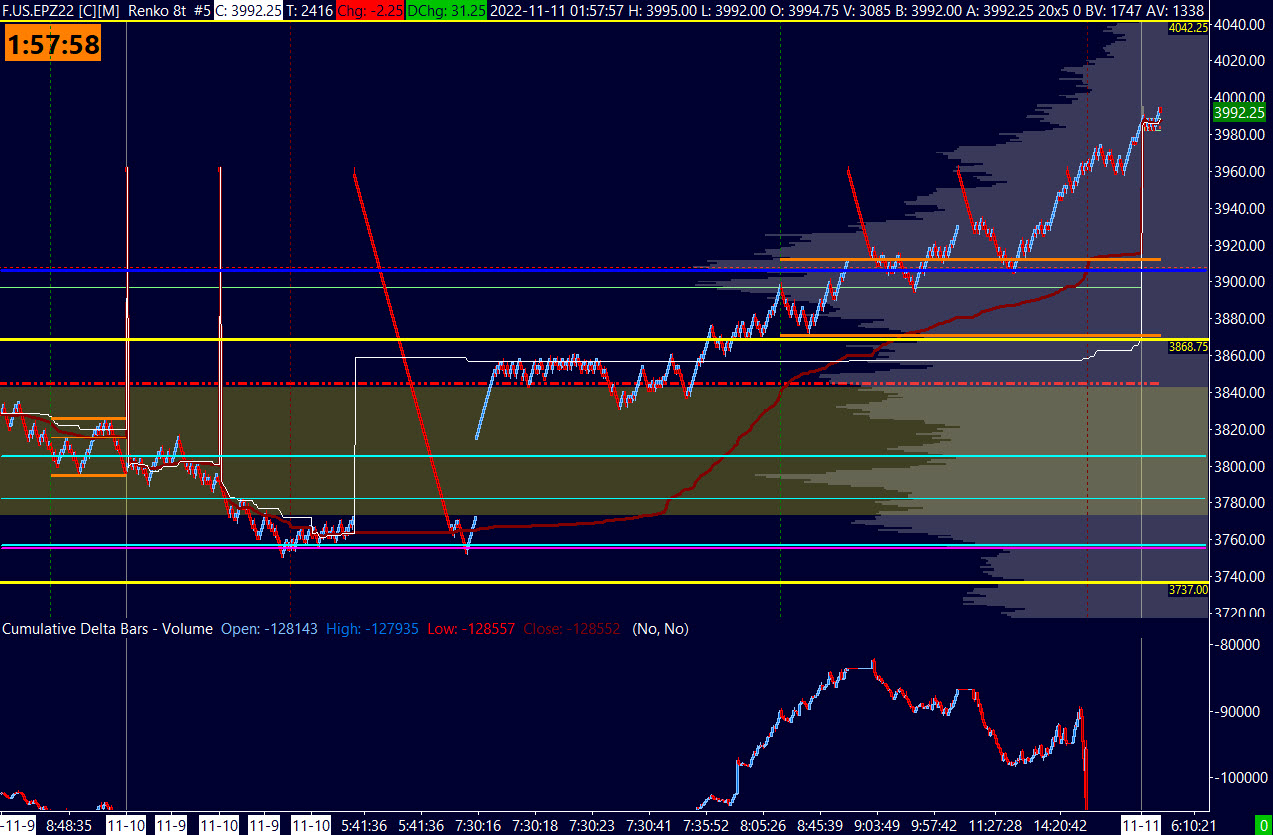Click the T: 2416 trades value
This screenshot has width=1273, height=835.
pyautogui.click(x=312, y=10)
